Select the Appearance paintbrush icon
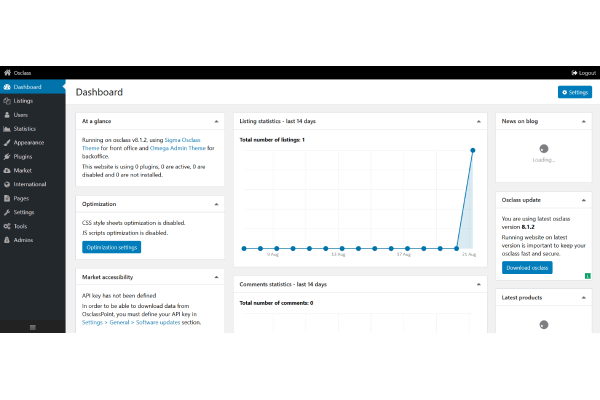 (x=8, y=143)
